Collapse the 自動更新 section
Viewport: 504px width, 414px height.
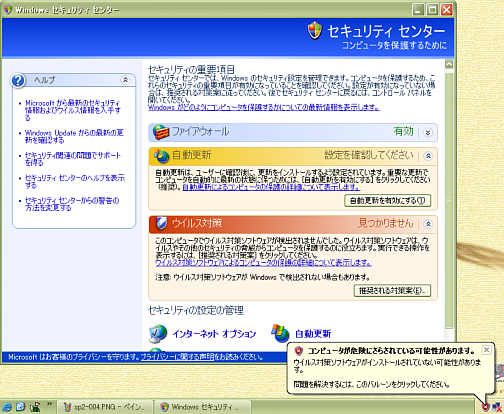(x=428, y=156)
